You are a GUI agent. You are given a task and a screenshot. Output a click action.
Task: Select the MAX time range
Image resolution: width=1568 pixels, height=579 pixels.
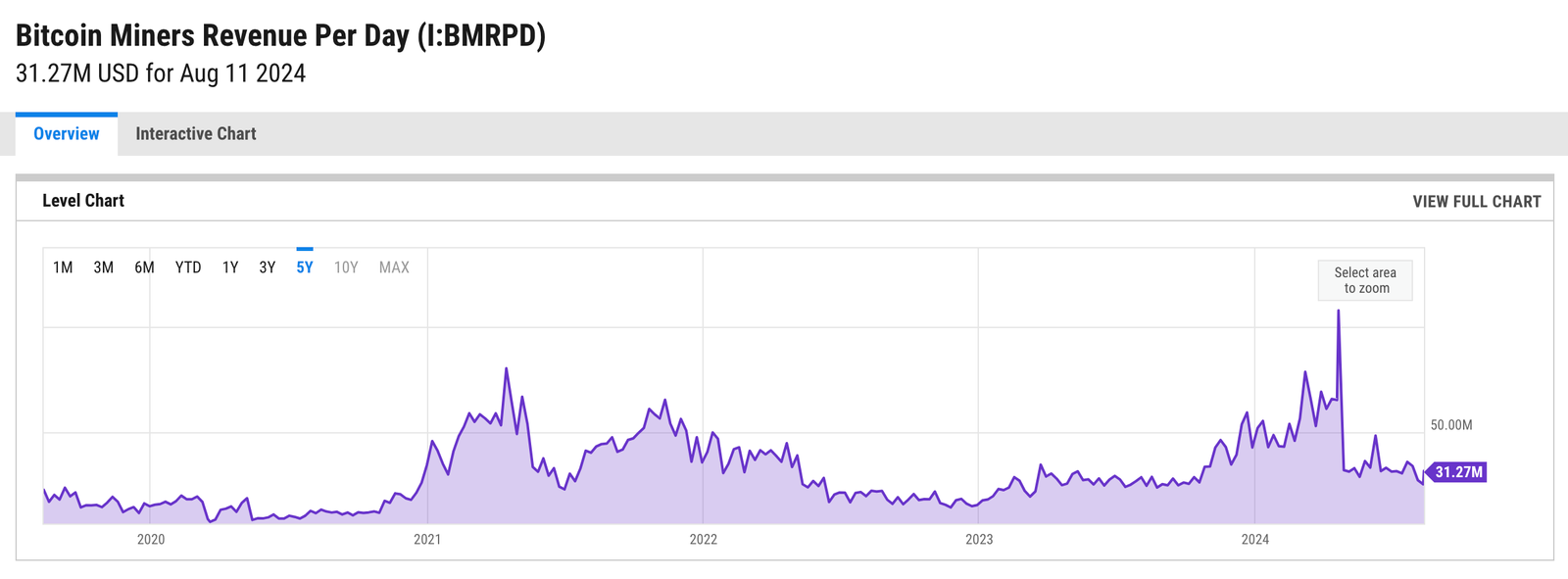tap(394, 267)
